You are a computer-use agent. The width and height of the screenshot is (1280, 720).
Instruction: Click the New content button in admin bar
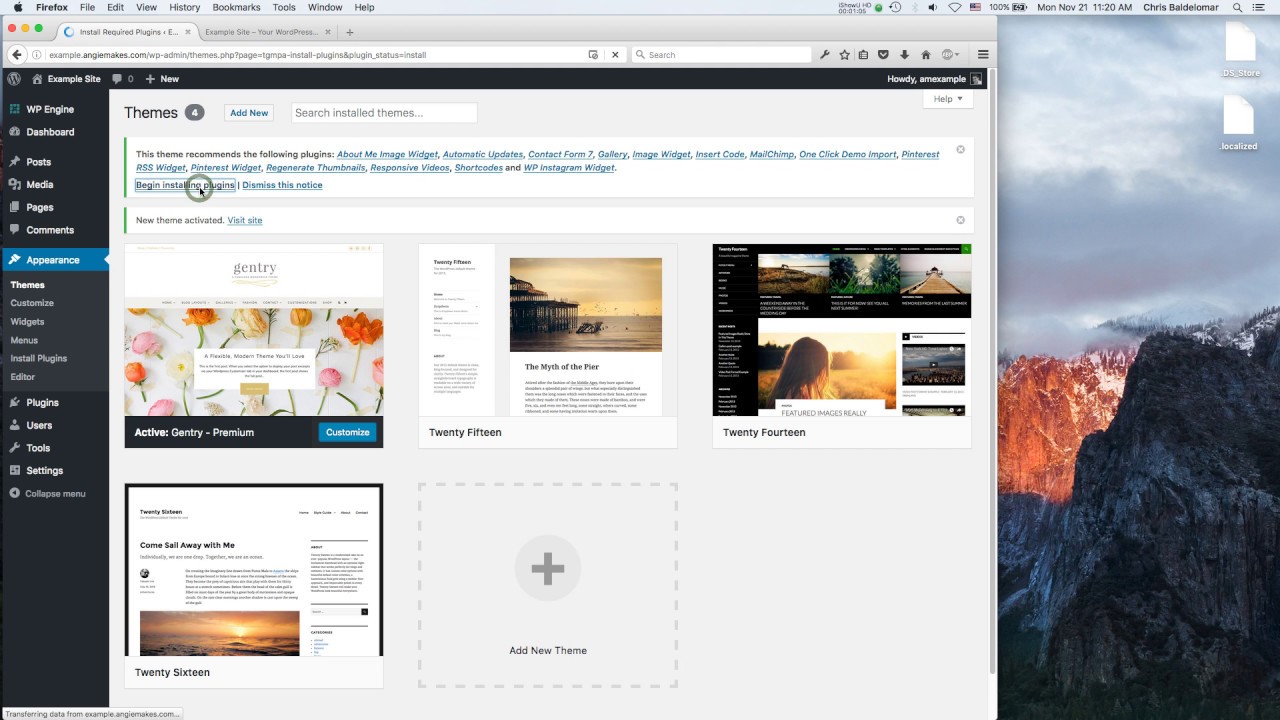[163, 78]
